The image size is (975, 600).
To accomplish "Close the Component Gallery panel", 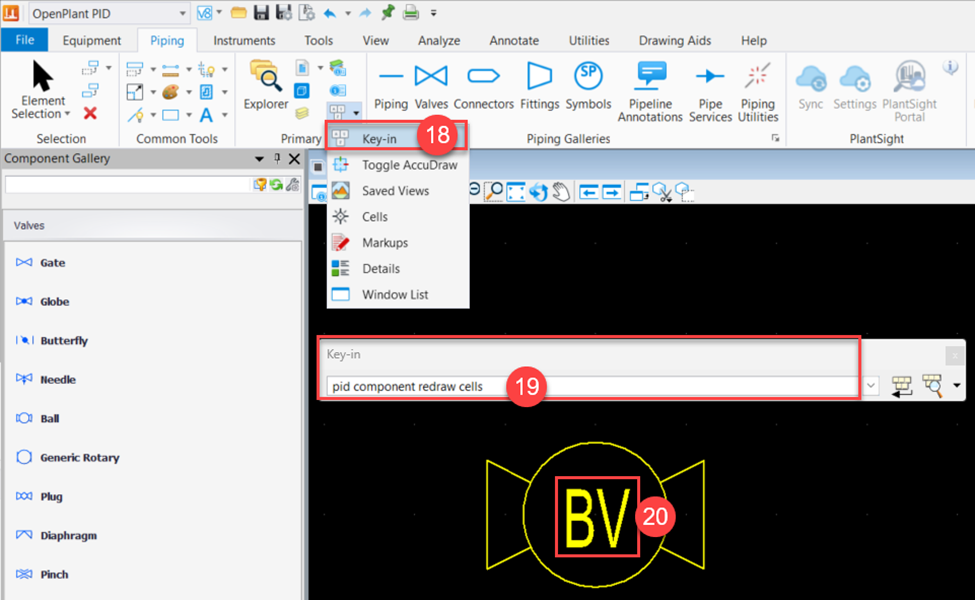I will tap(294, 159).
